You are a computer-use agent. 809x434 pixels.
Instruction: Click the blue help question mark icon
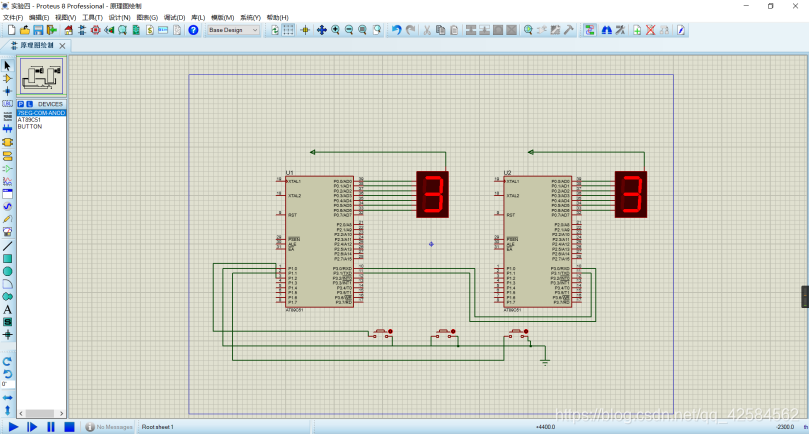click(193, 30)
